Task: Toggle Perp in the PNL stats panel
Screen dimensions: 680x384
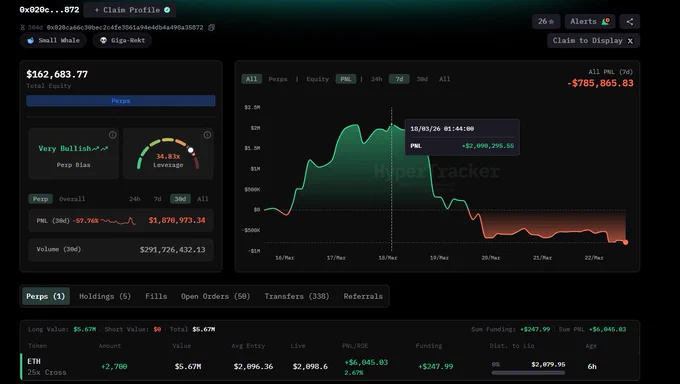Action: click(40, 199)
